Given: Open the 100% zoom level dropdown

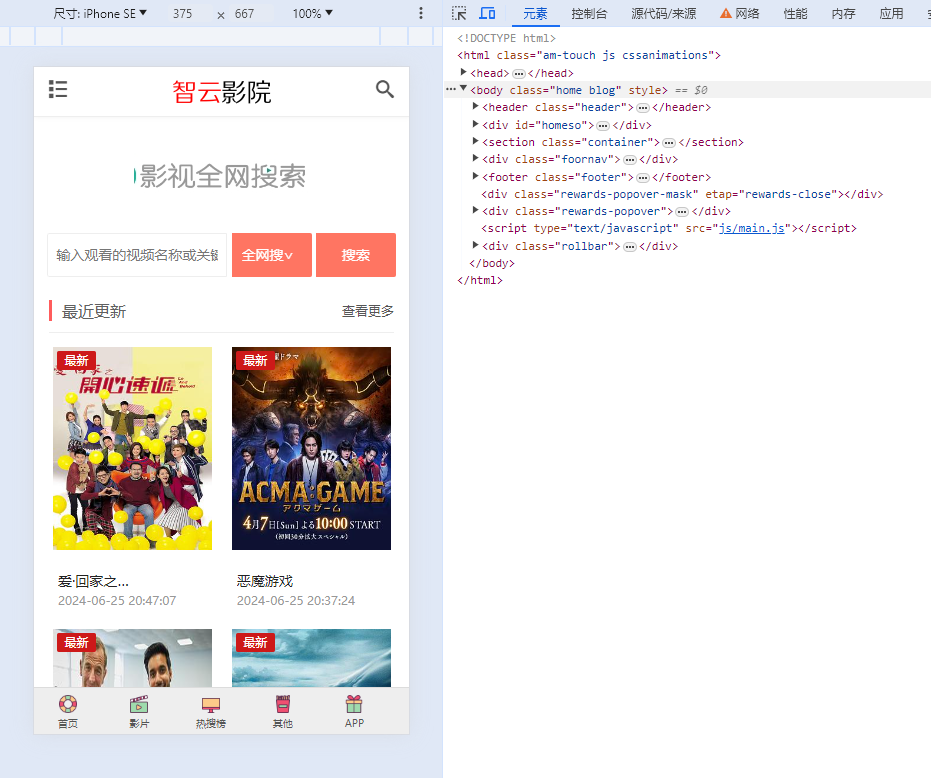Looking at the screenshot, I should (x=312, y=13).
